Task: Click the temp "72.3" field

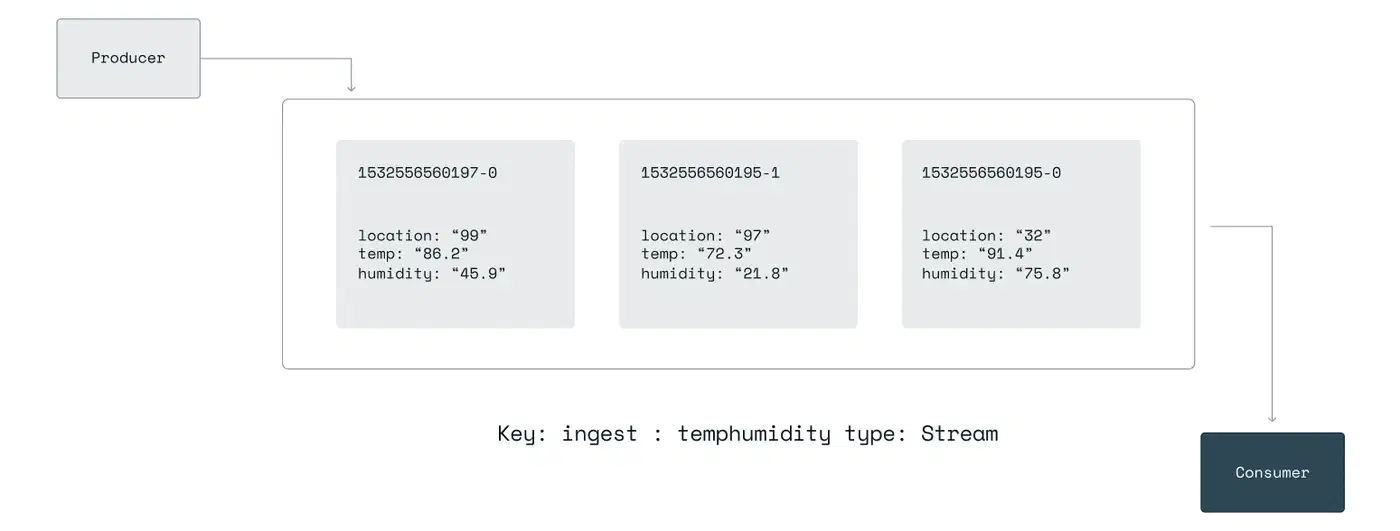Action: pos(696,254)
